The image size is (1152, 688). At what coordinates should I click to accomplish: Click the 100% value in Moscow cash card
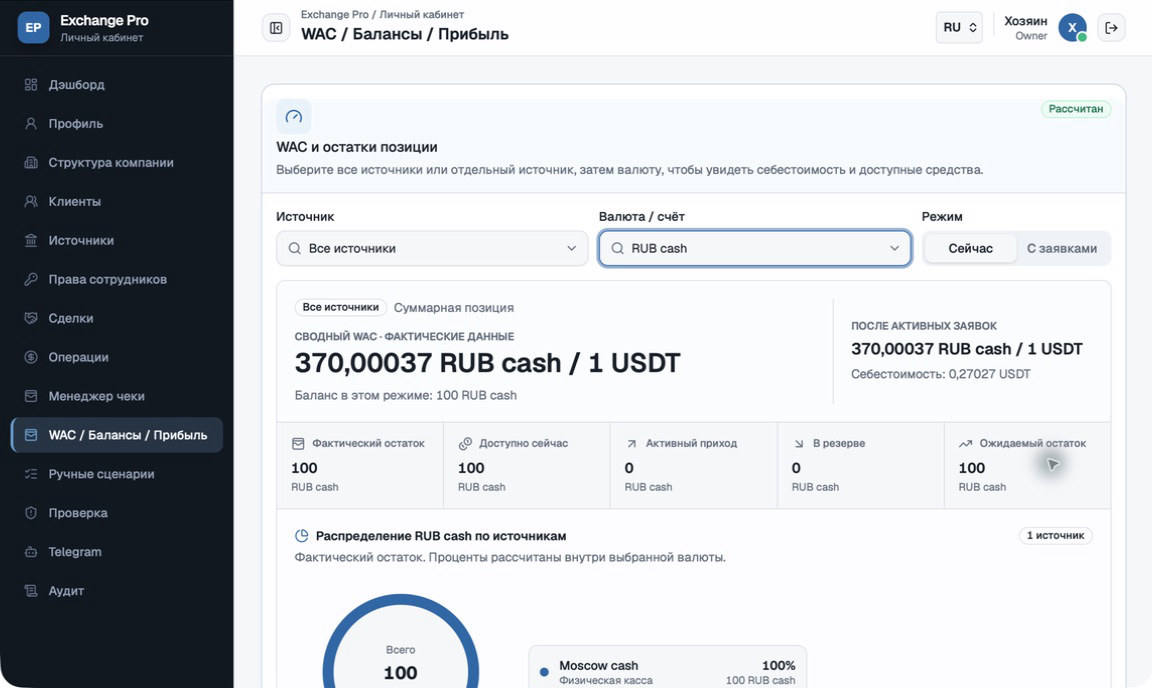(x=778, y=665)
